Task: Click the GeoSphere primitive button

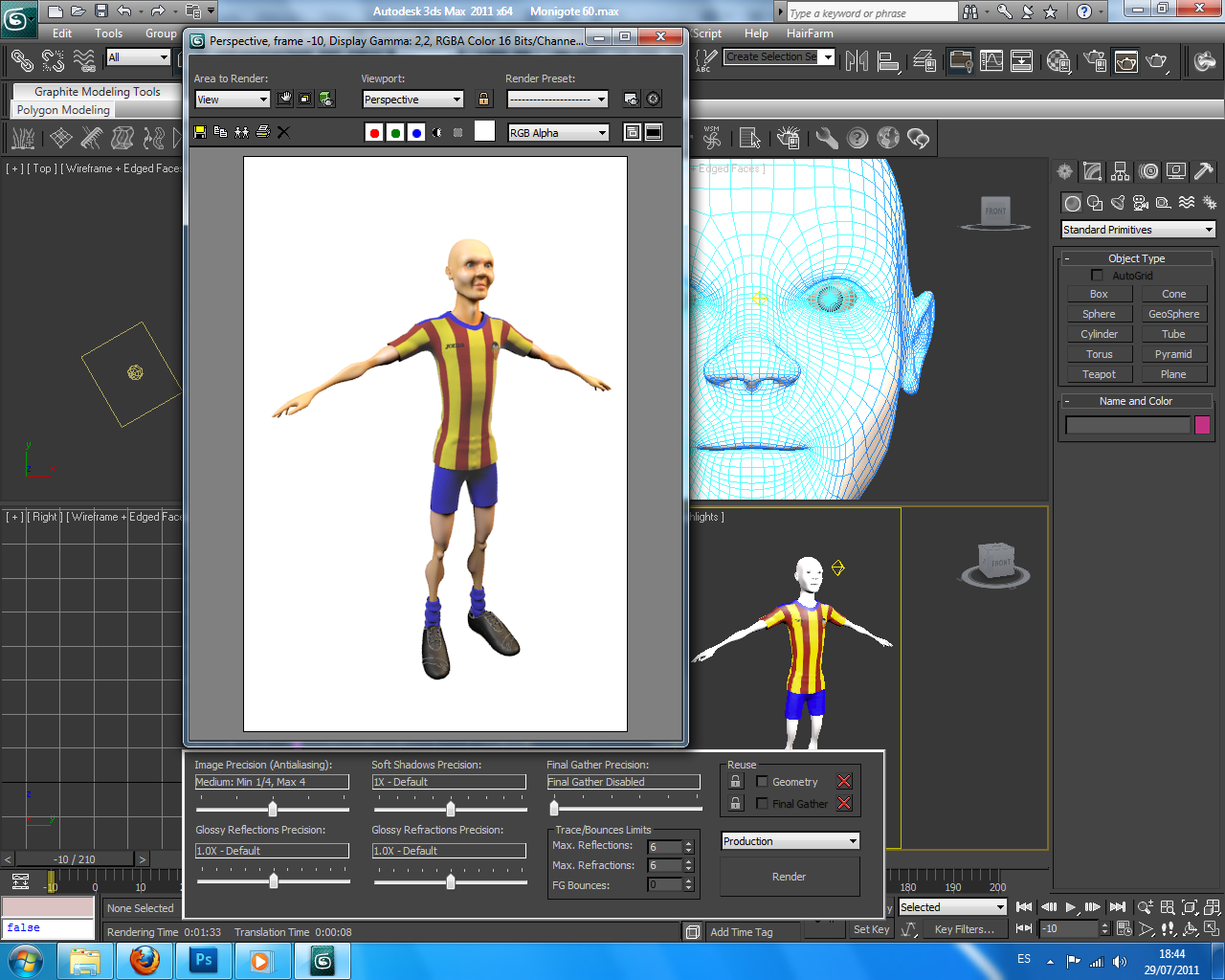Action: click(1173, 314)
